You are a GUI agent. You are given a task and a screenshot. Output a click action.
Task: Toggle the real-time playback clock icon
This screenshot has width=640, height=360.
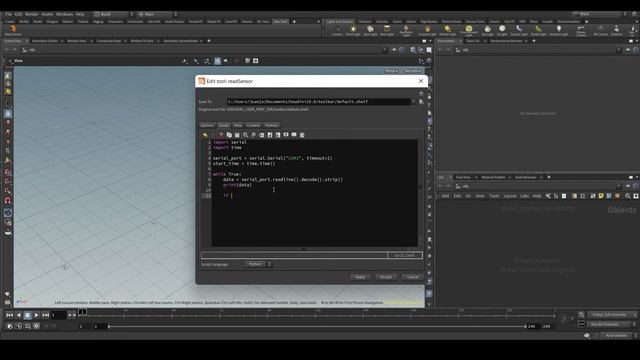pos(36,326)
